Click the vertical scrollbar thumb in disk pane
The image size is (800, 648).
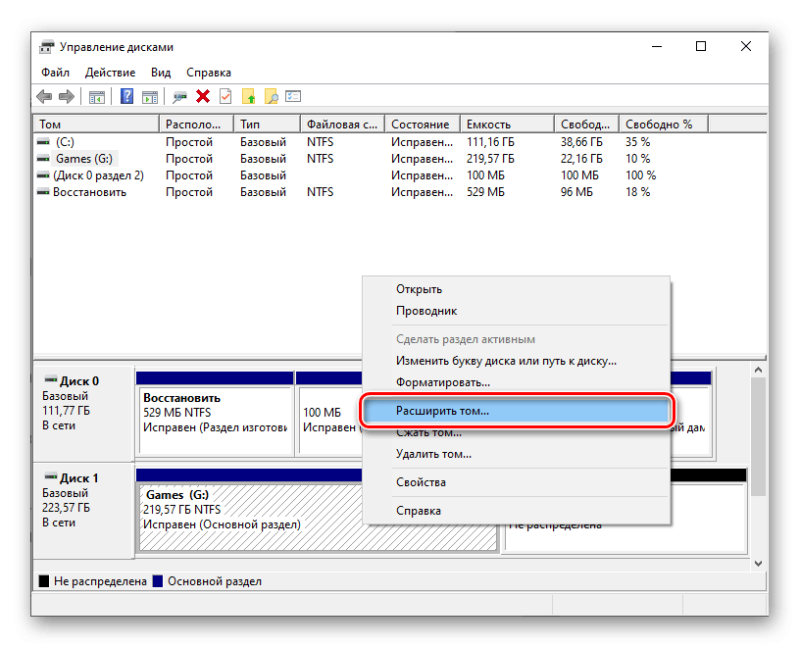pyautogui.click(x=758, y=436)
